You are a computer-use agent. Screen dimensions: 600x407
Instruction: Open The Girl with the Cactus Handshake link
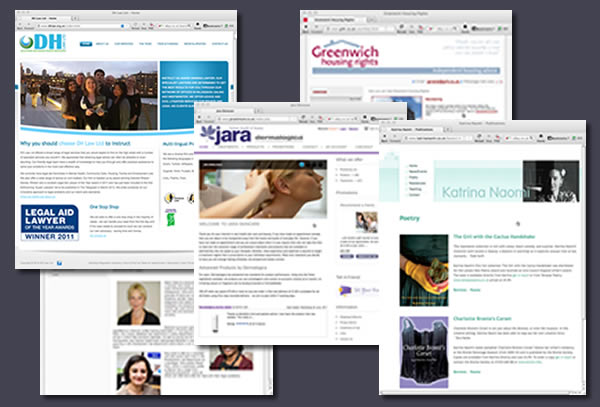click(494, 237)
